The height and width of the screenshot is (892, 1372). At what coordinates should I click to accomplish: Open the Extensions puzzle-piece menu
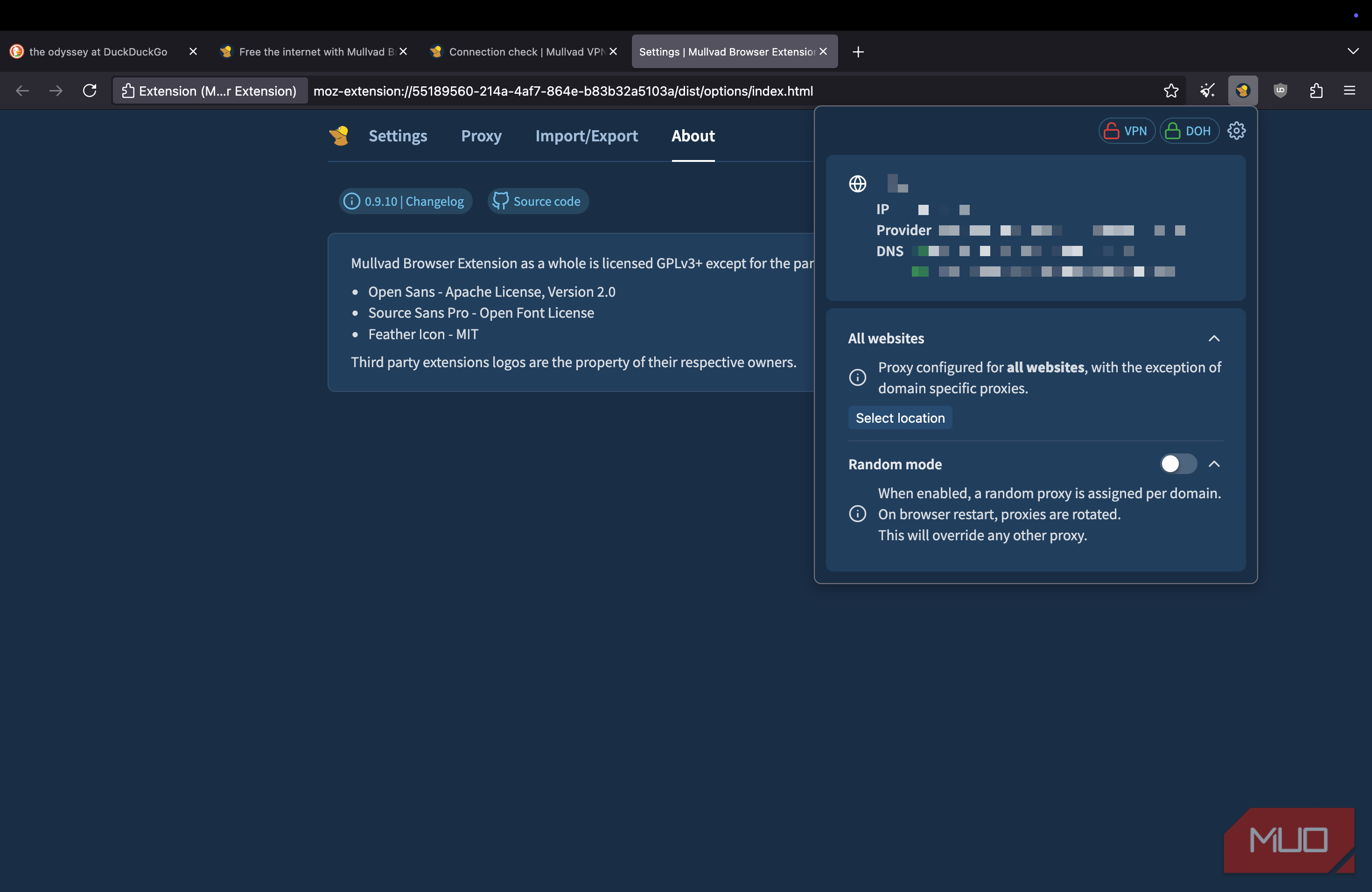pos(1316,91)
